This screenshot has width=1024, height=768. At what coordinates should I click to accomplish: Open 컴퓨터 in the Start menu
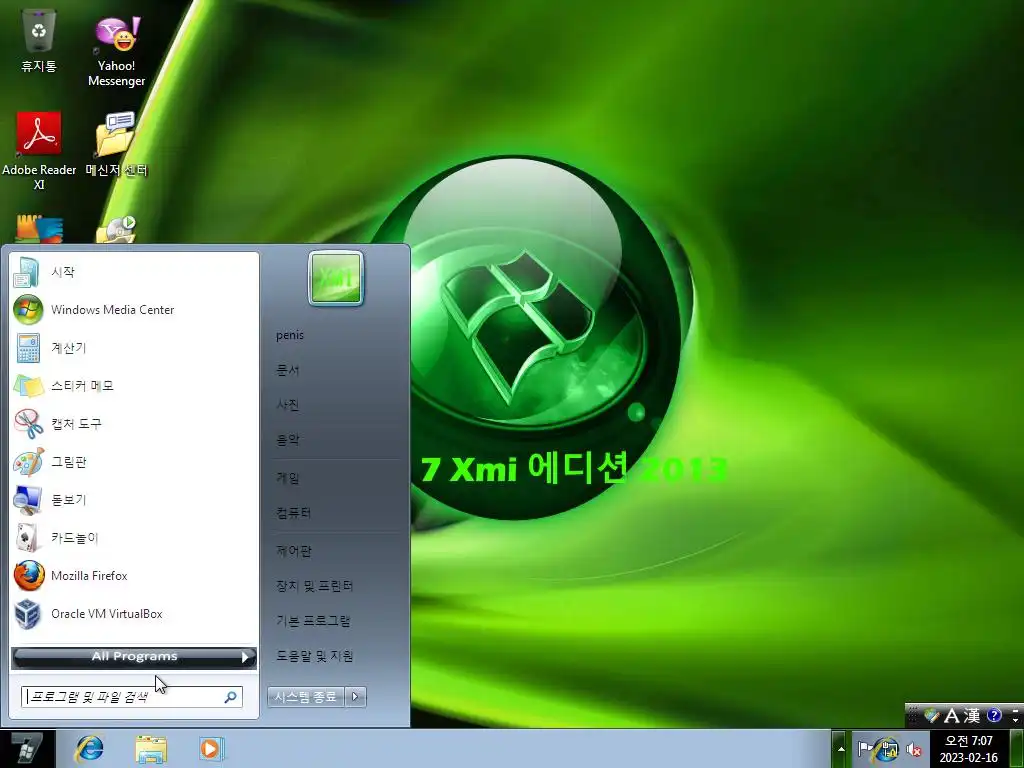point(294,513)
